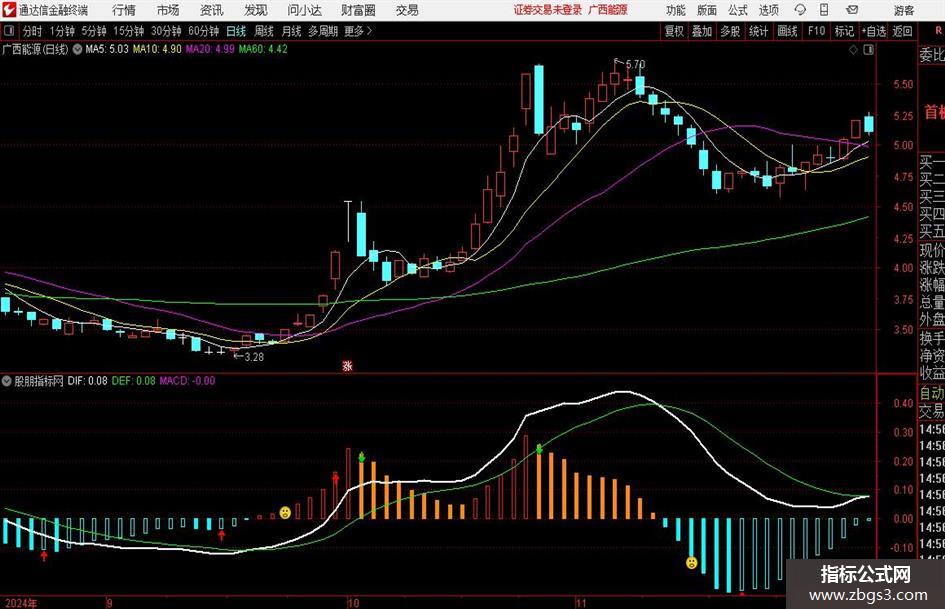Click the MA5: 5.03 value
This screenshot has height=609, width=945.
coord(107,49)
